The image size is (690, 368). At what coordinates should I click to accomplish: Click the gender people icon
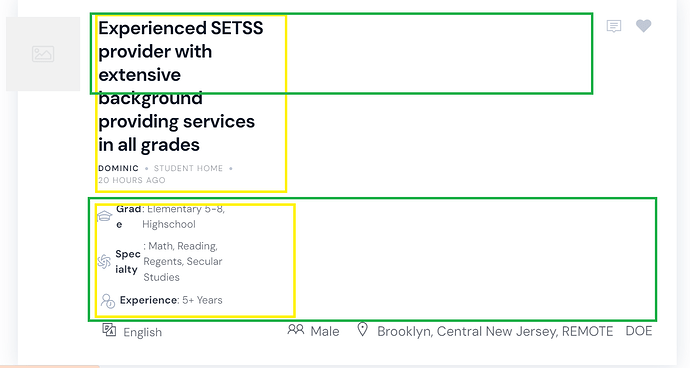296,329
